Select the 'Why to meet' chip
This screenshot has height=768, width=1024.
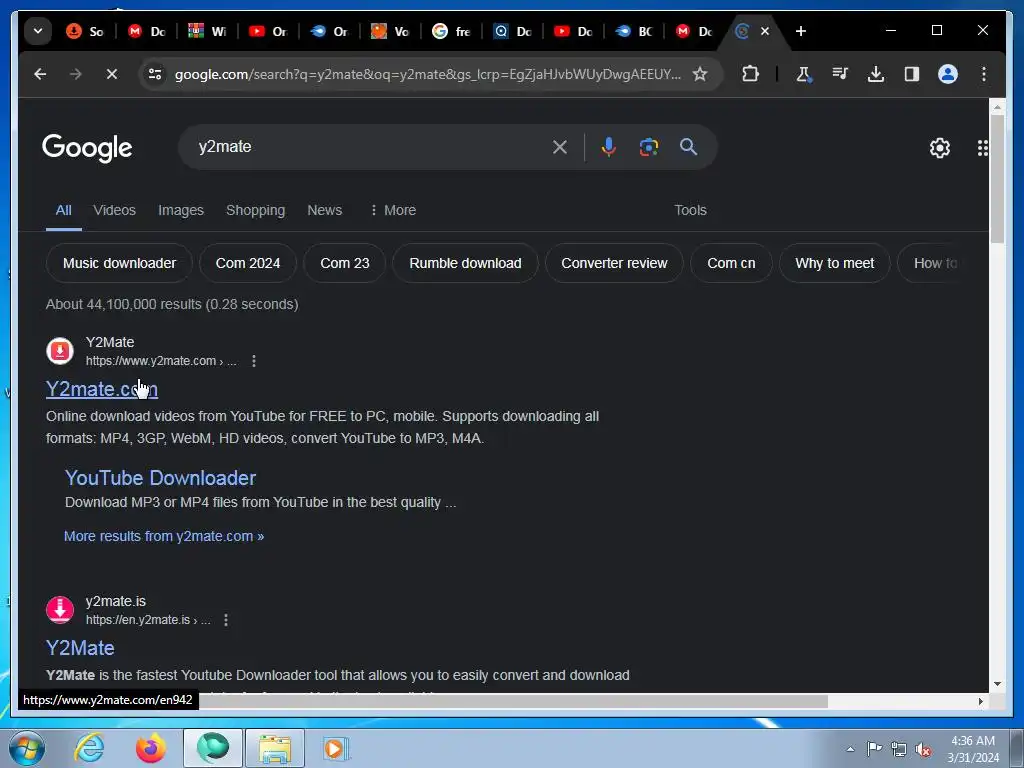coord(835,263)
